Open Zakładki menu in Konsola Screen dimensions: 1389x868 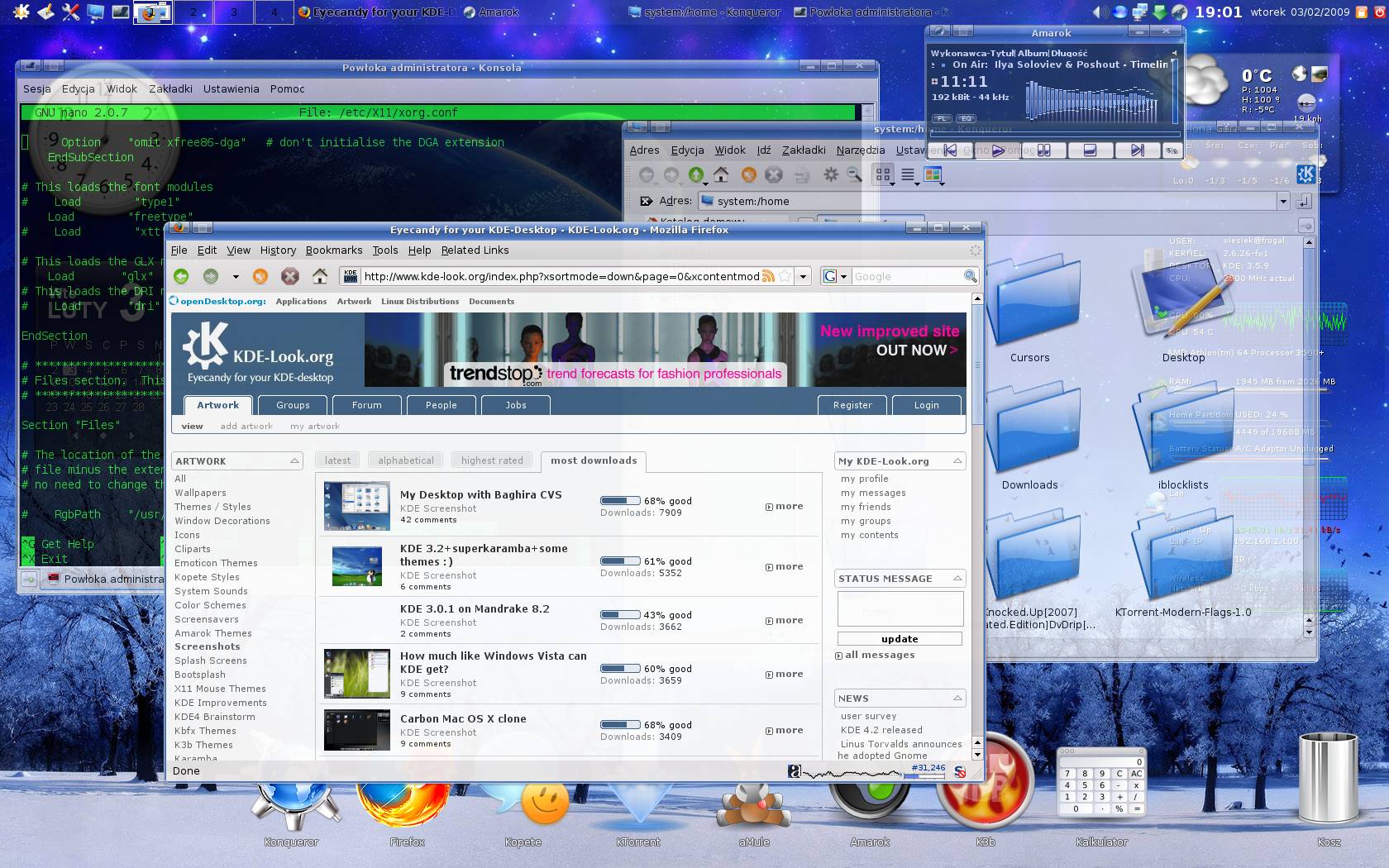(x=170, y=88)
